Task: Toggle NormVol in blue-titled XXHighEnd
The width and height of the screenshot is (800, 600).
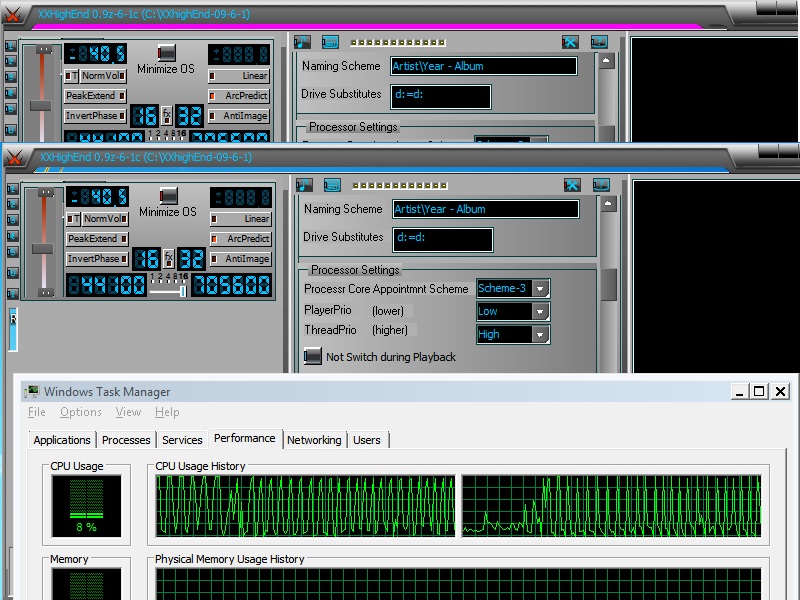Action: point(105,218)
